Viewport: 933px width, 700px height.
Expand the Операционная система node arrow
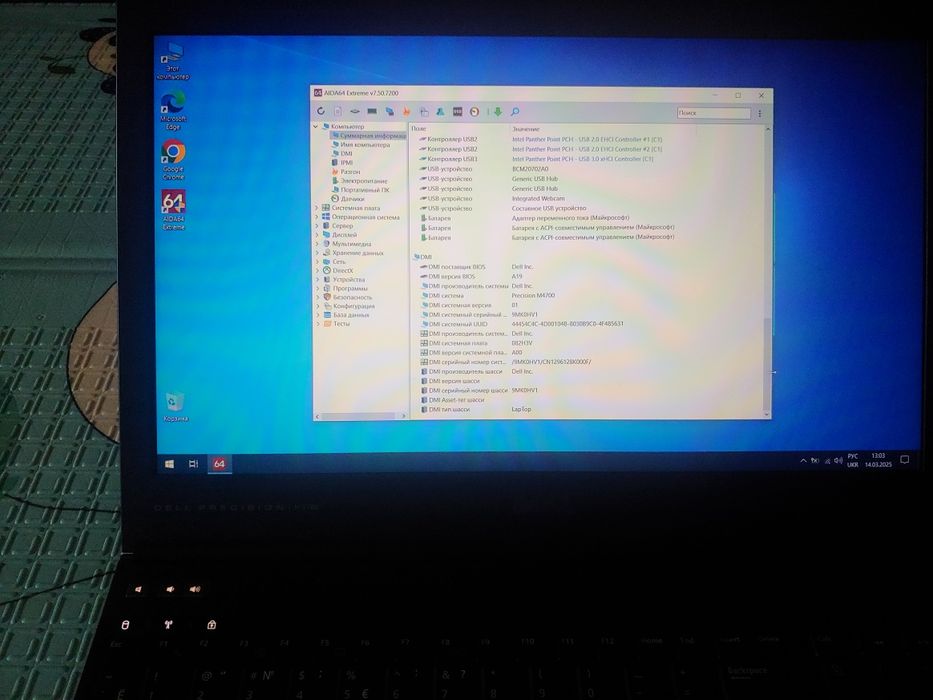[x=317, y=217]
